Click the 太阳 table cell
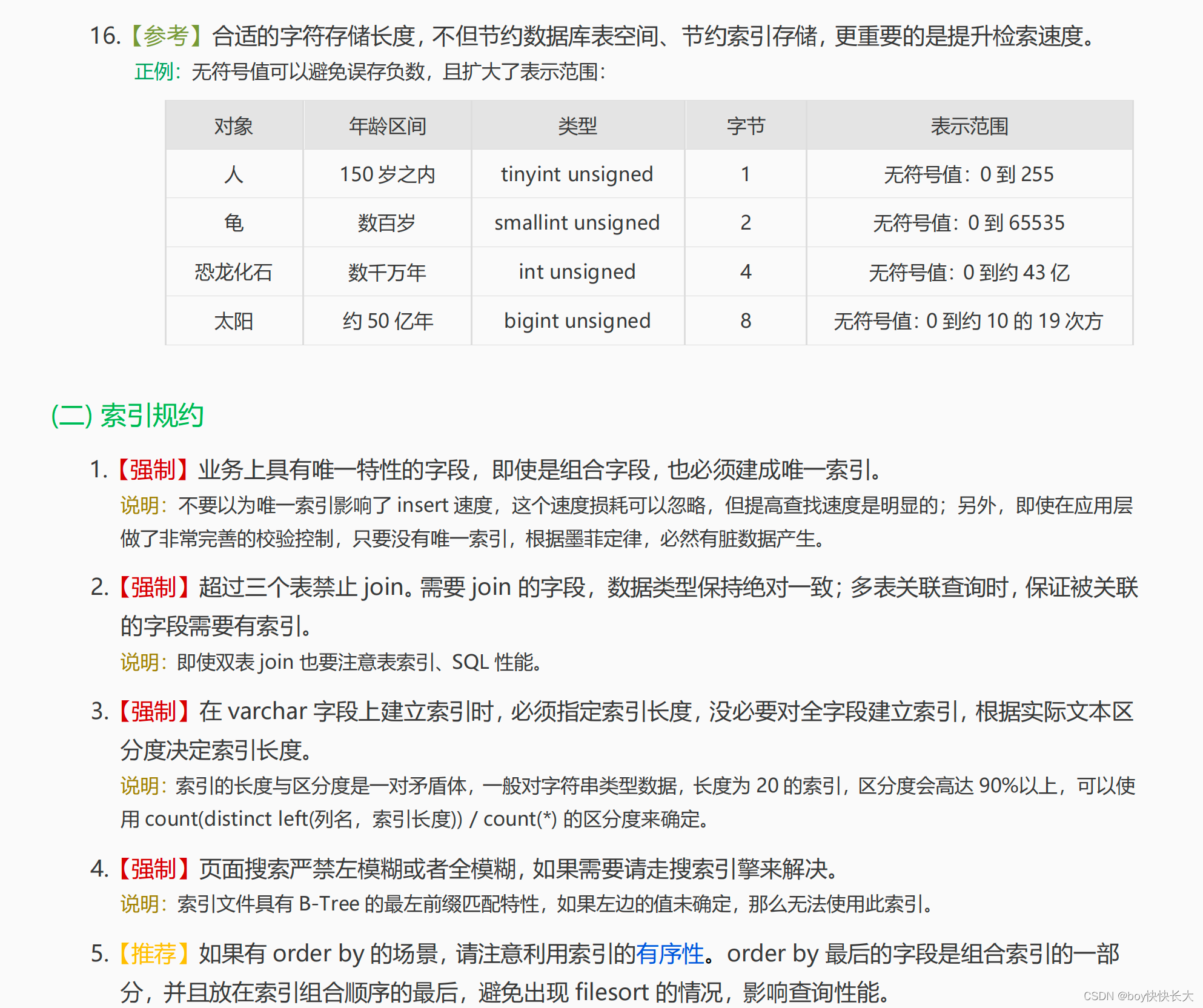This screenshot has height=1008, width=1203. [x=234, y=321]
